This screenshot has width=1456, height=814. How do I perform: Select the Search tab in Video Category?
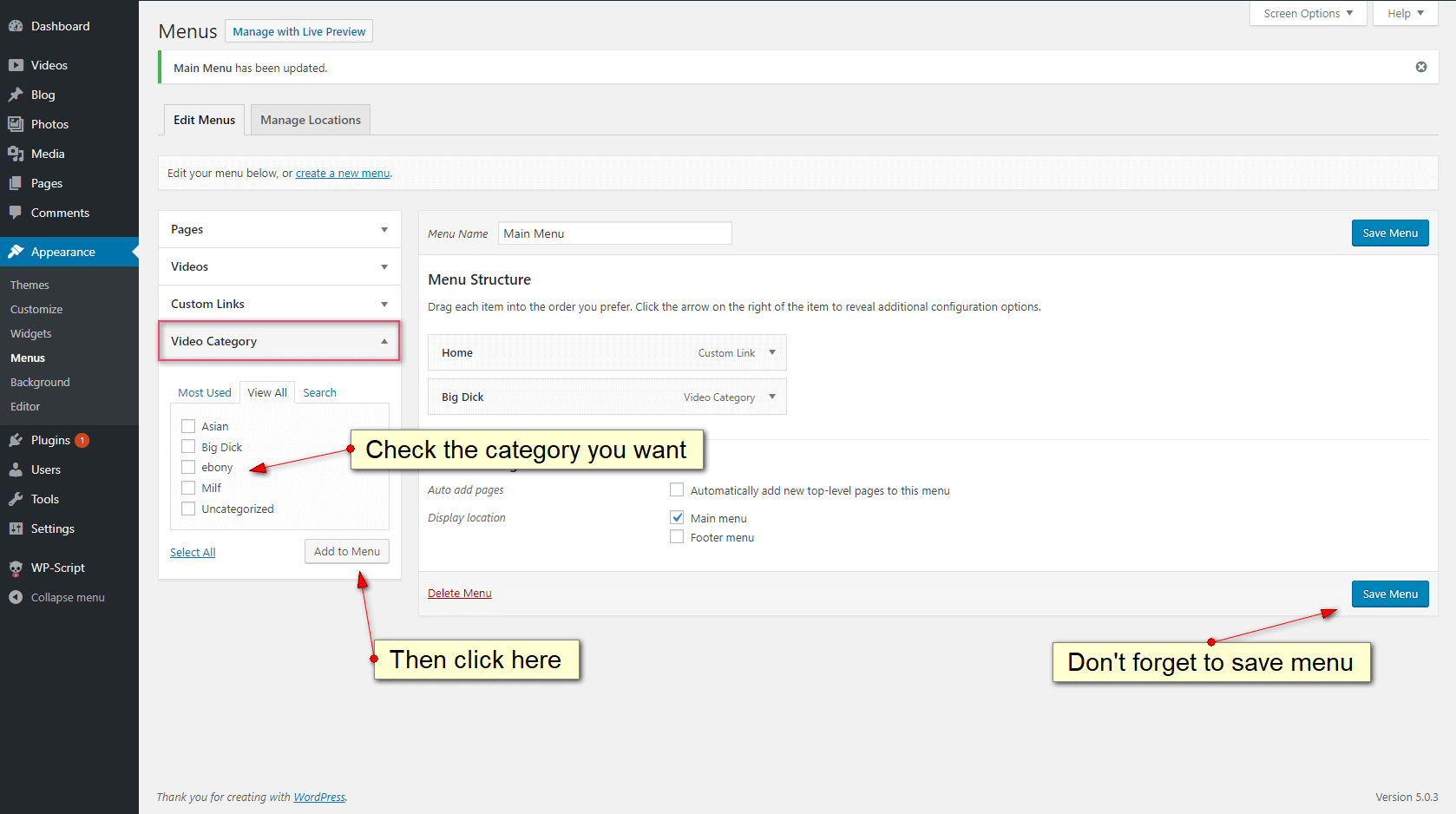(319, 392)
